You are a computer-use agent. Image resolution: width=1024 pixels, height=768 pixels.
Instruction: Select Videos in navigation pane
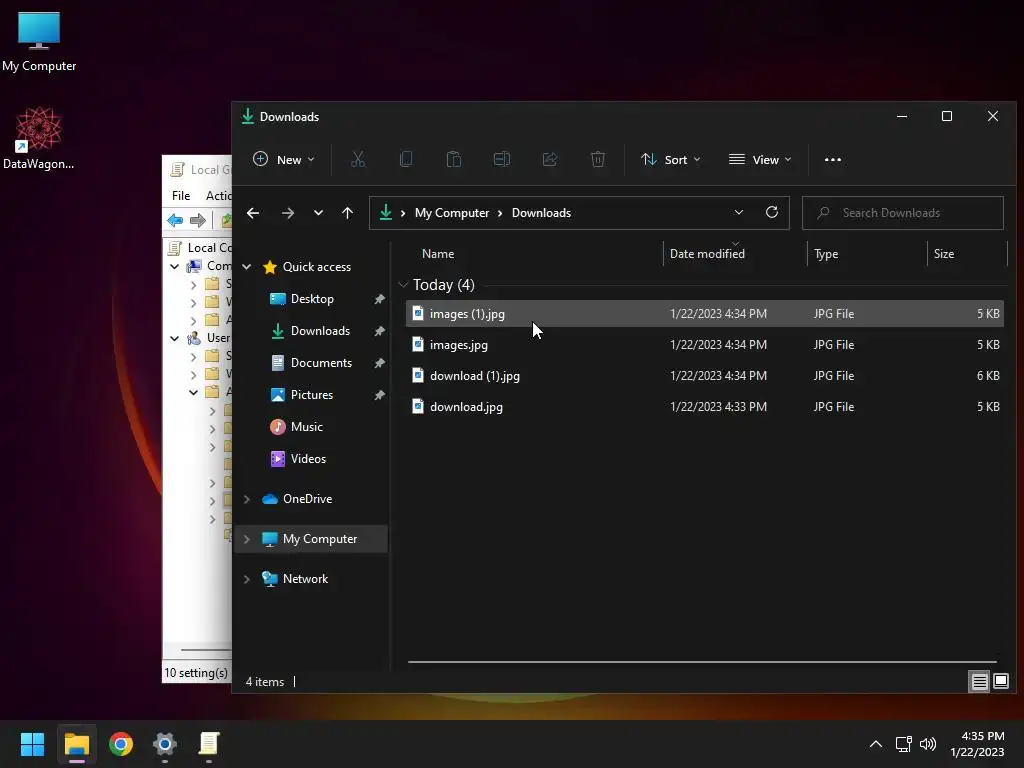(x=308, y=459)
